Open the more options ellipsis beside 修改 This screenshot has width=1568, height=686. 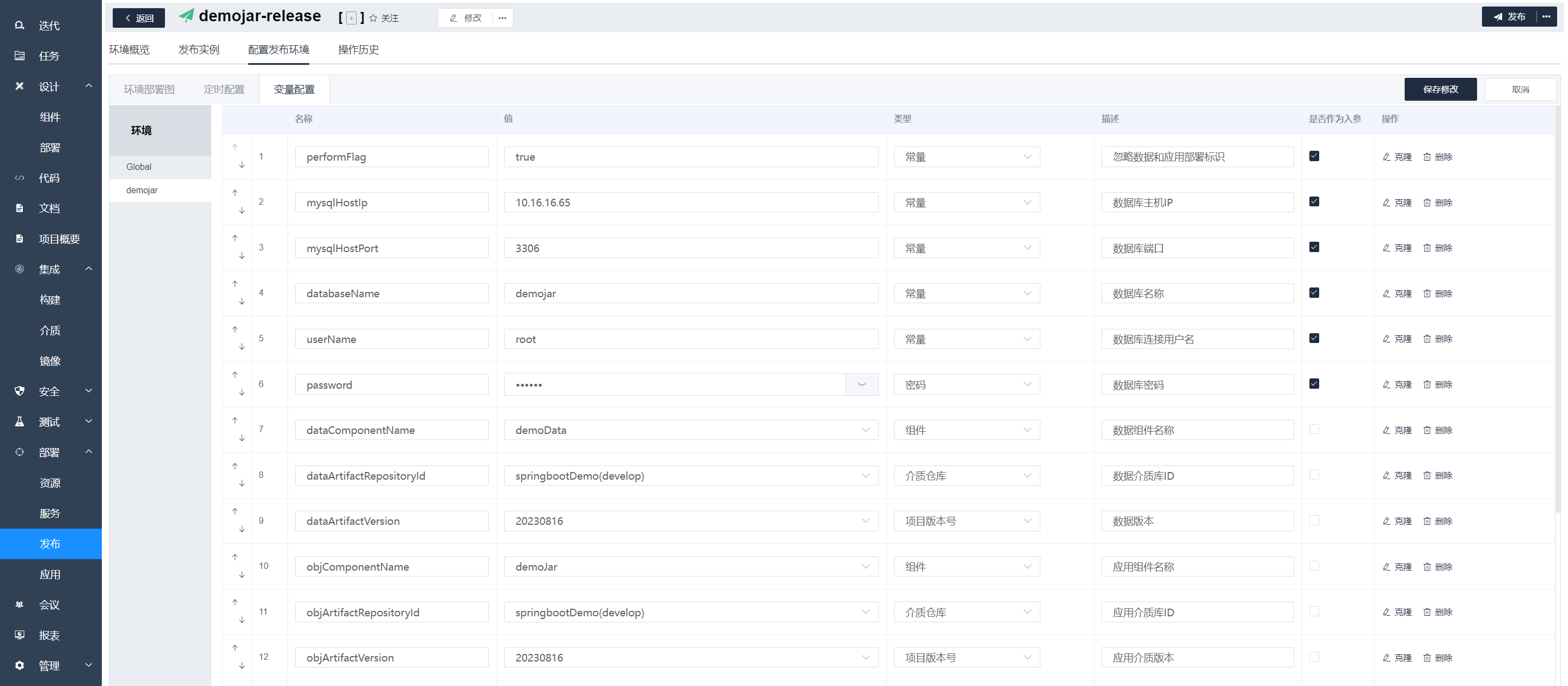click(x=502, y=19)
